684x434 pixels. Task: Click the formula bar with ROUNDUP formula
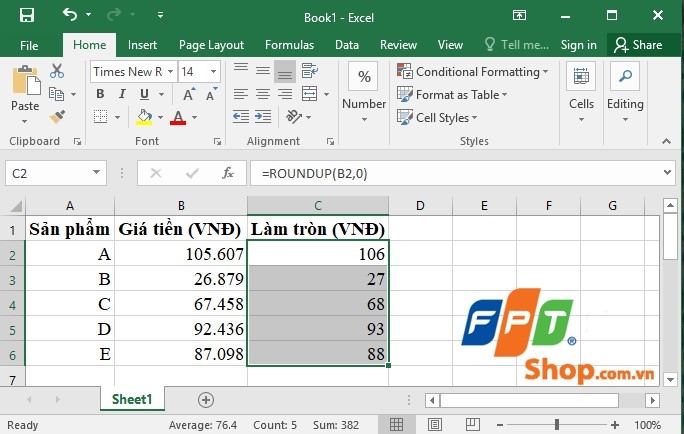click(455, 174)
